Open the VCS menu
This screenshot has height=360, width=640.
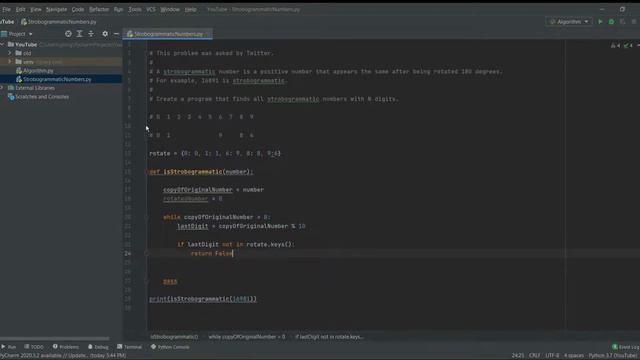[x=151, y=9]
